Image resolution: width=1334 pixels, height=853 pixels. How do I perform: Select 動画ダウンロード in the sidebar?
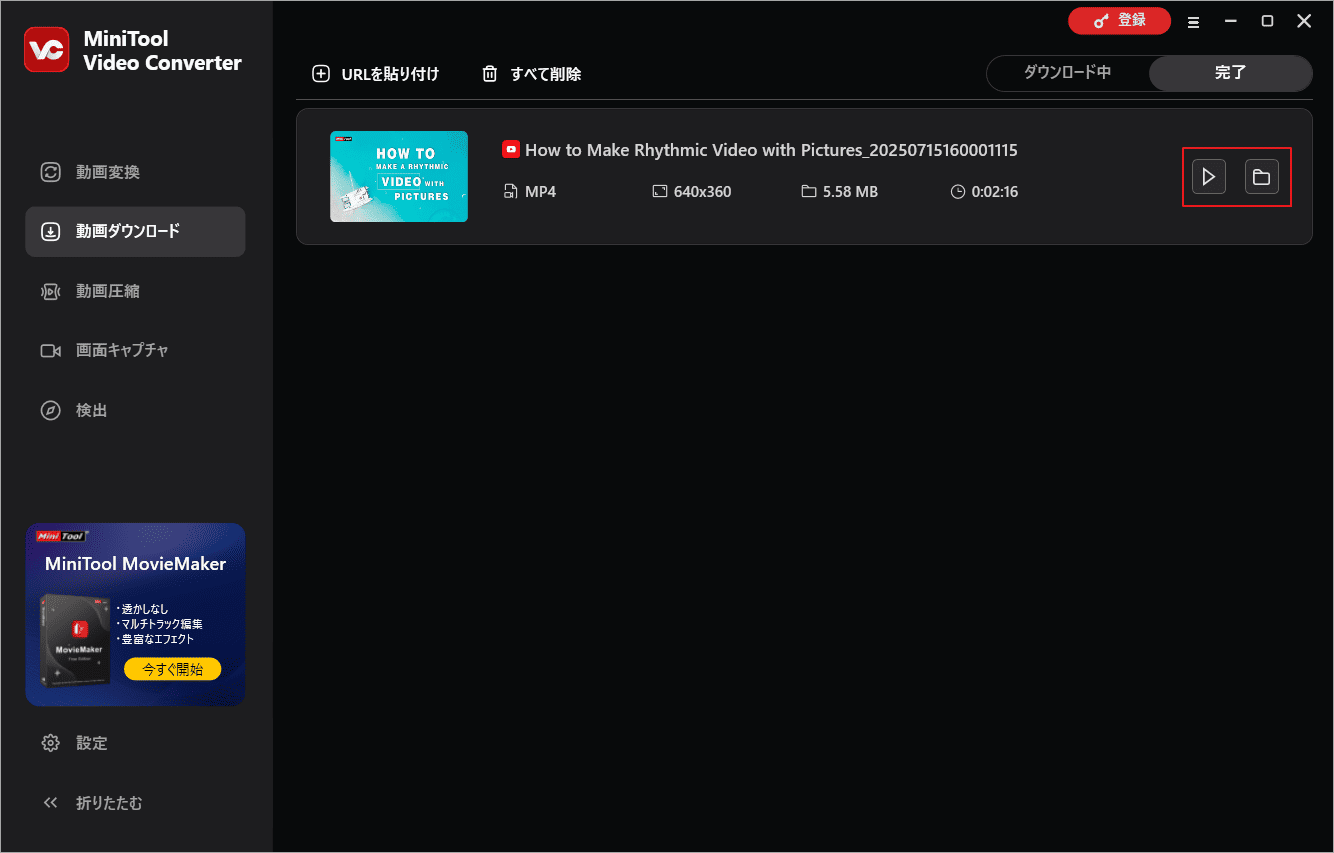[135, 231]
